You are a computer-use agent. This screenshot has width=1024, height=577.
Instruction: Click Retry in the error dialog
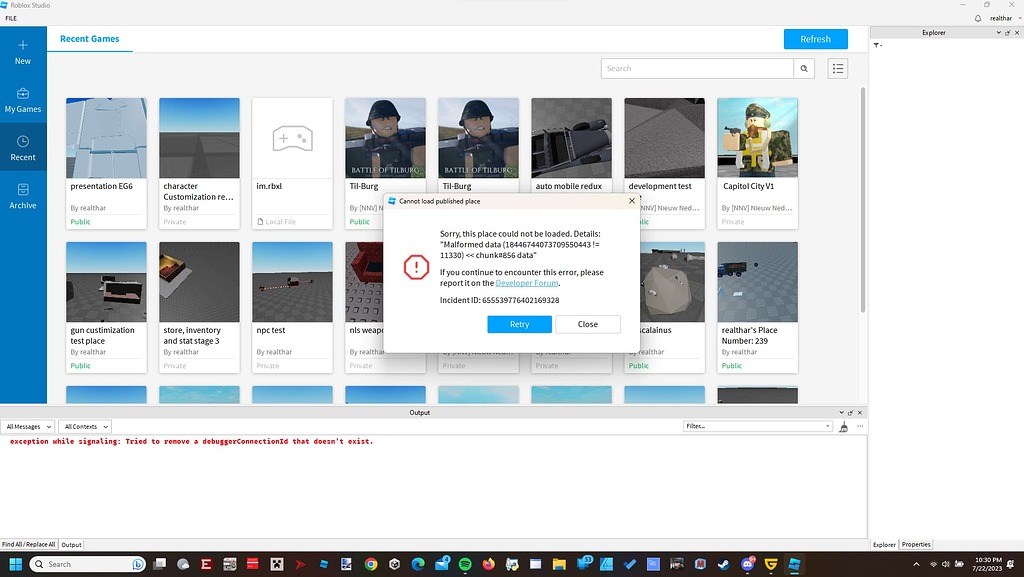click(519, 324)
